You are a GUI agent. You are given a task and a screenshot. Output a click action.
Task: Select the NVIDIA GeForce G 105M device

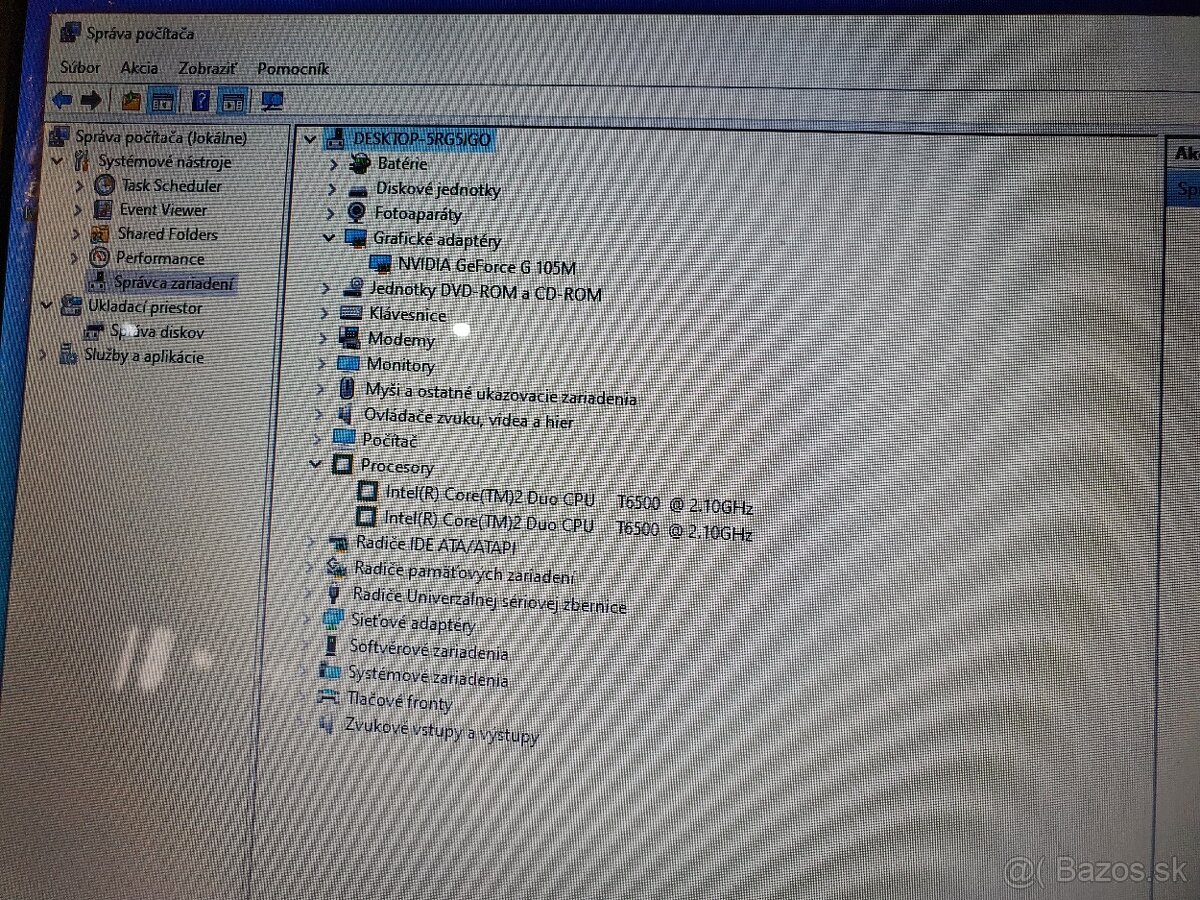point(484,266)
